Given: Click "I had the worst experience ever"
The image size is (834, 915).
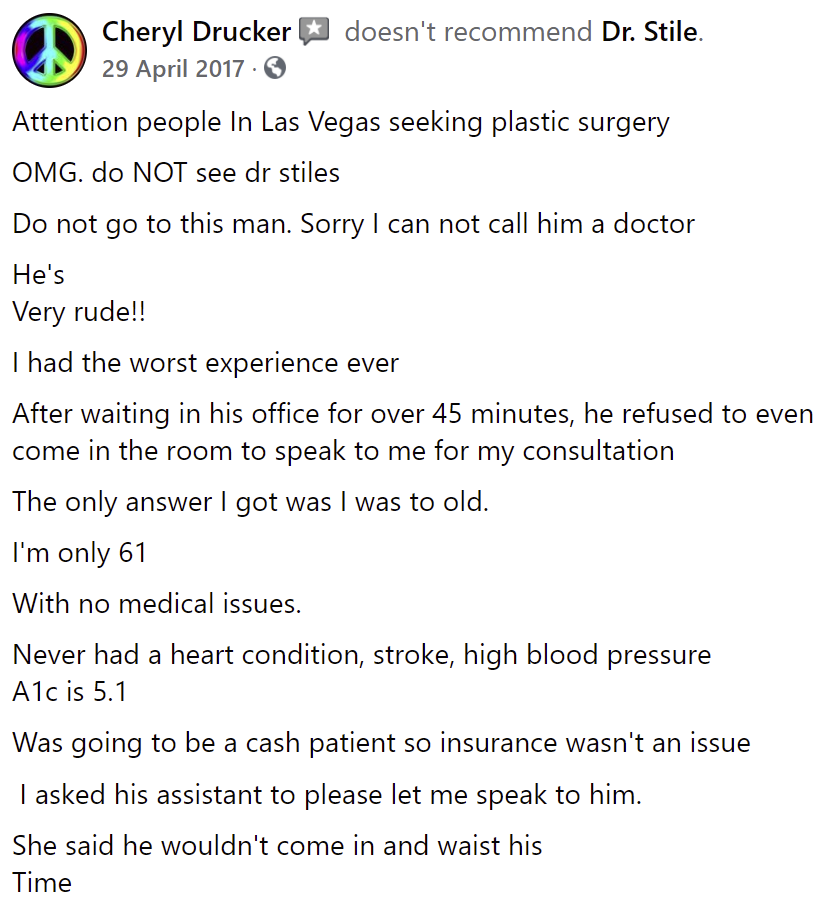Looking at the screenshot, I should pos(205,363).
